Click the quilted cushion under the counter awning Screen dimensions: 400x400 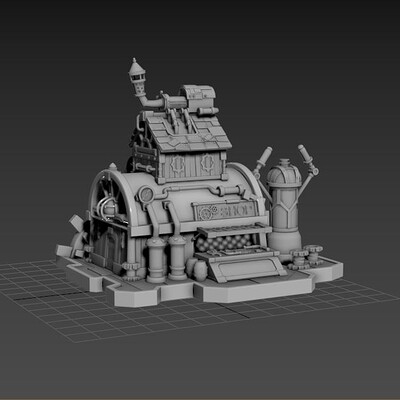(x=224, y=243)
